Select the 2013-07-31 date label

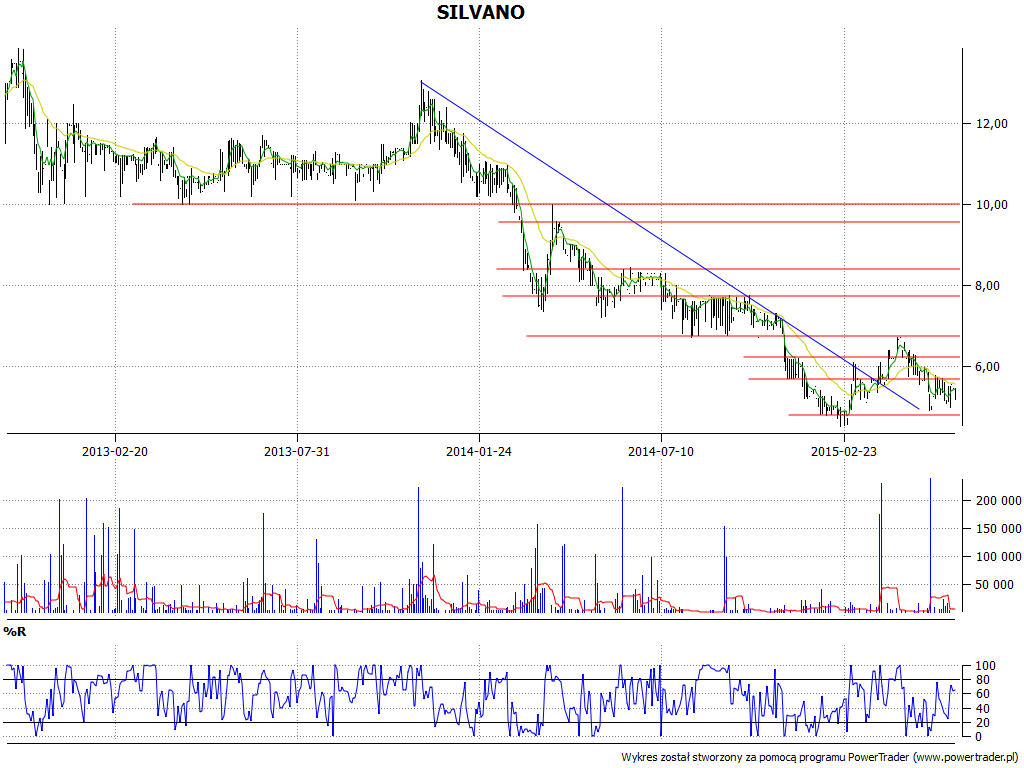[x=296, y=451]
